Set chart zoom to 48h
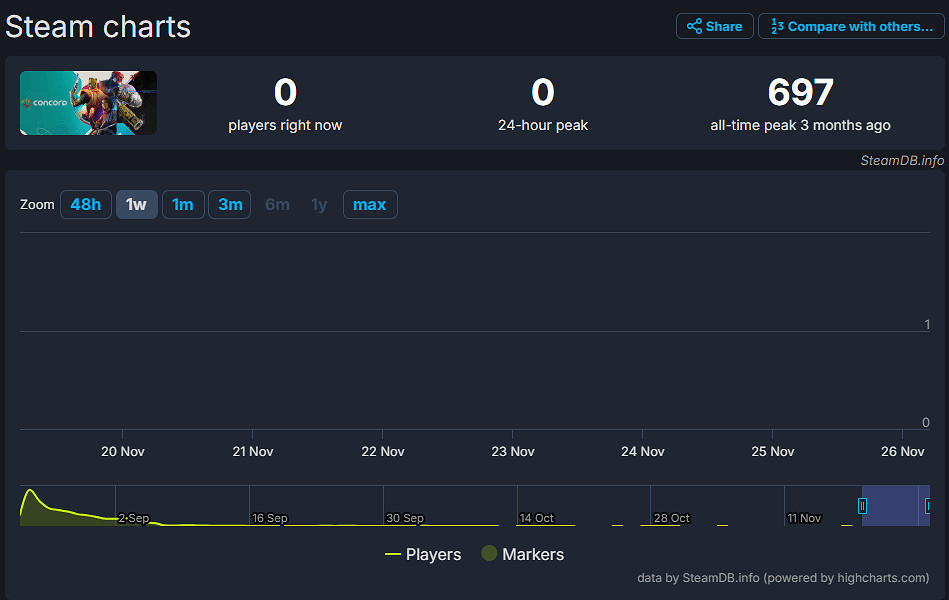 [x=86, y=205]
